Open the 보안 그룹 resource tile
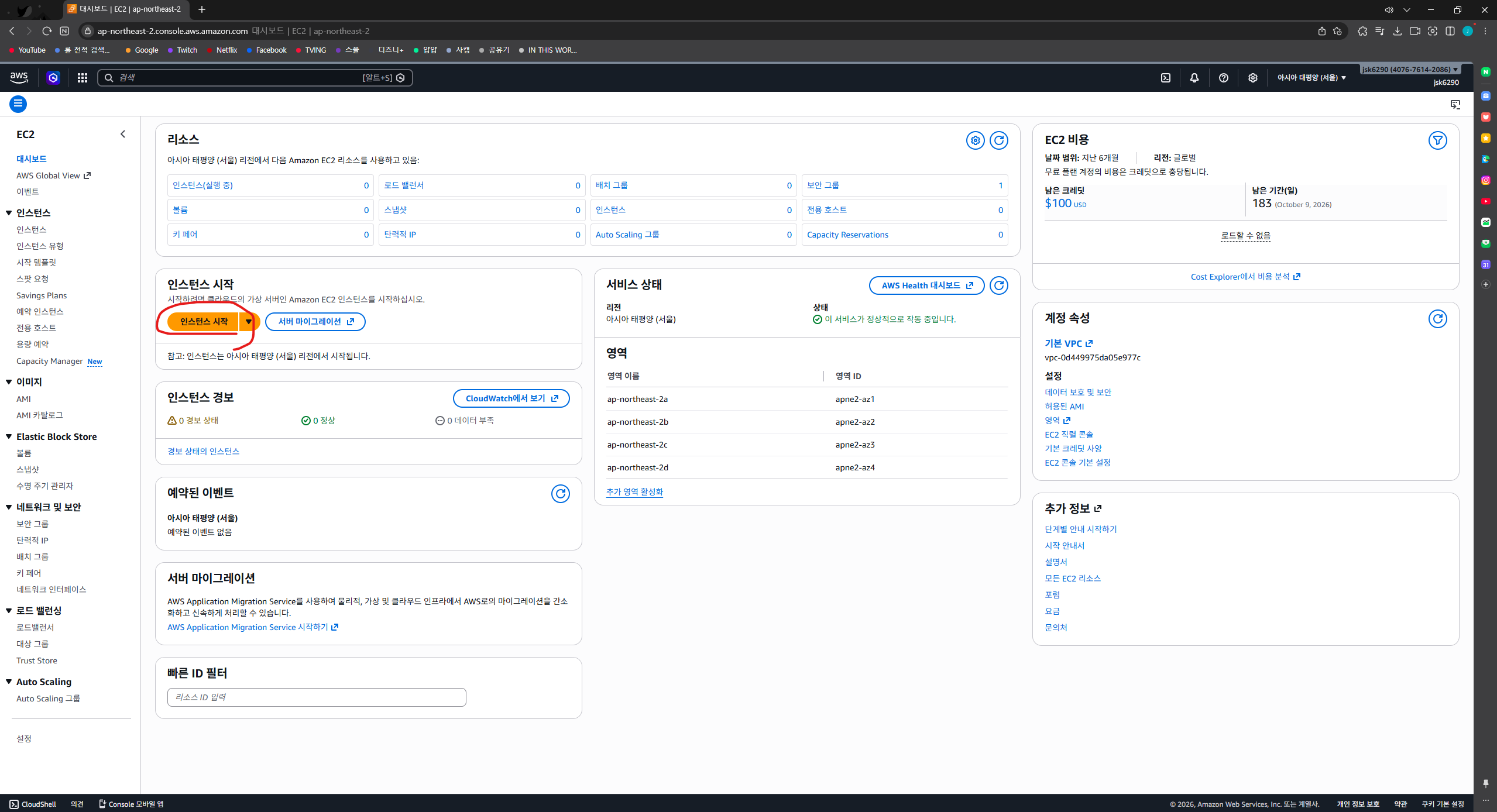 coord(905,185)
